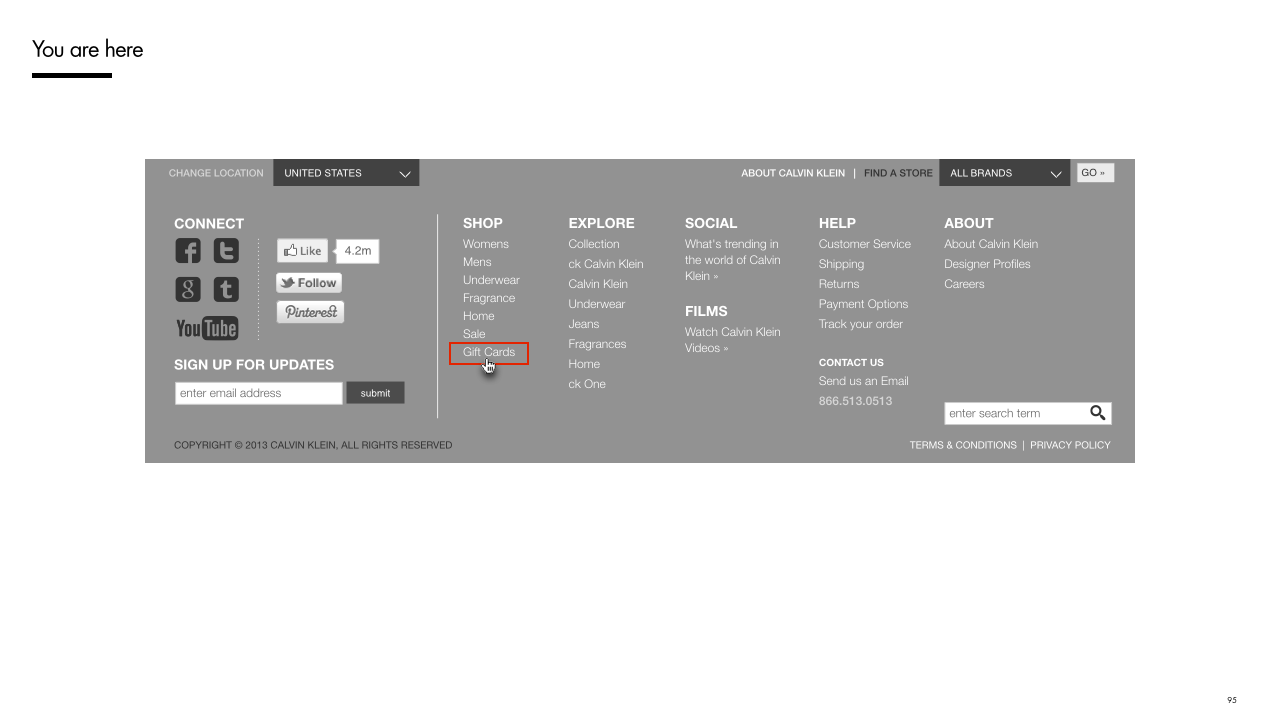Click the Facebook Like button
1280x720 pixels.
[x=303, y=251]
